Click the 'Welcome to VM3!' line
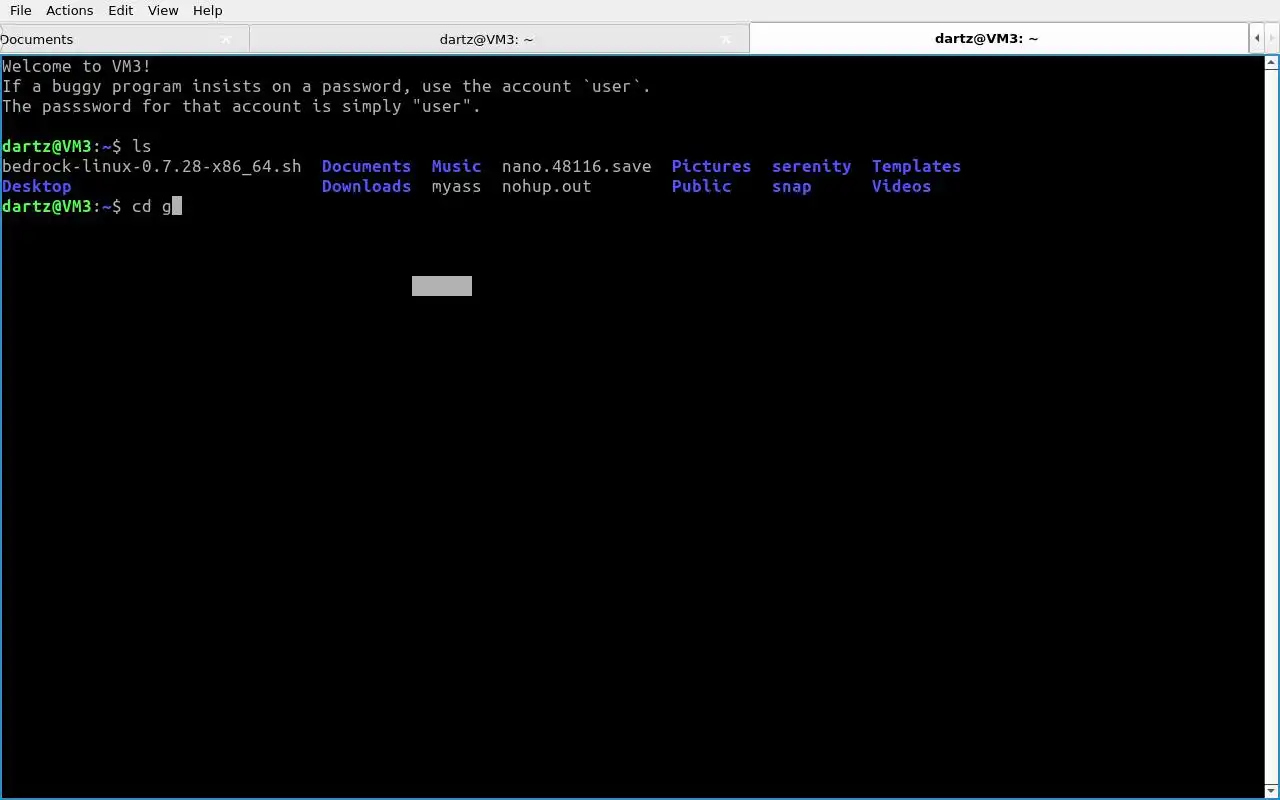The height and width of the screenshot is (800, 1280). click(x=77, y=66)
